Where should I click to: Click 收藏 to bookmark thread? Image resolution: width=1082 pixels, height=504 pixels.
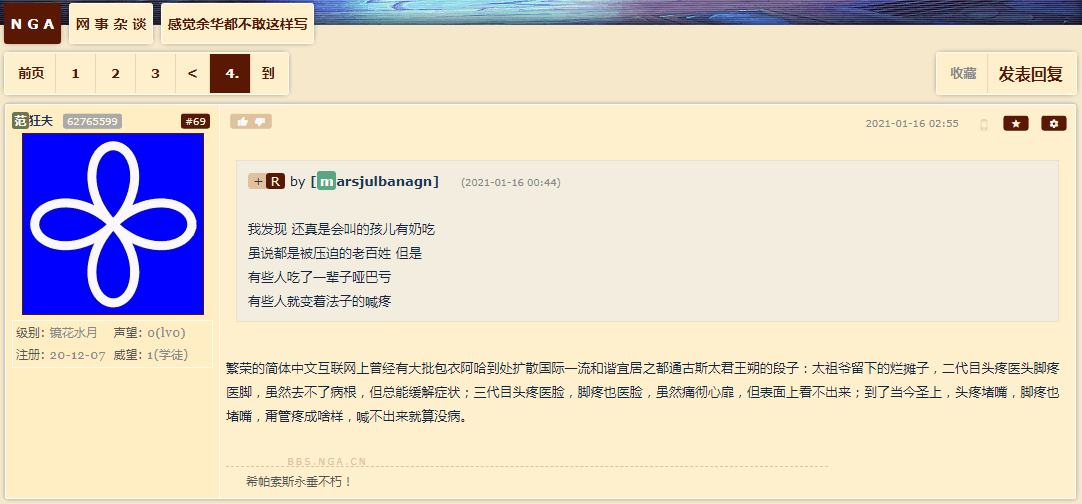point(963,73)
